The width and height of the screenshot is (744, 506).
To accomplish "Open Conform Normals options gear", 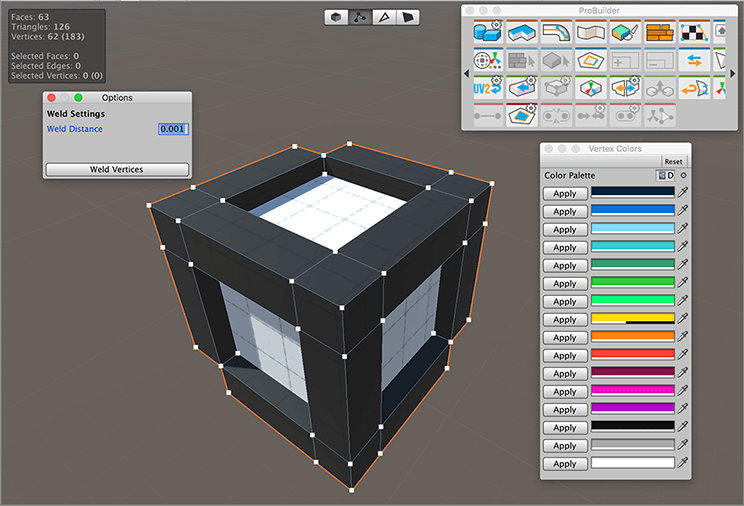I will [531, 80].
